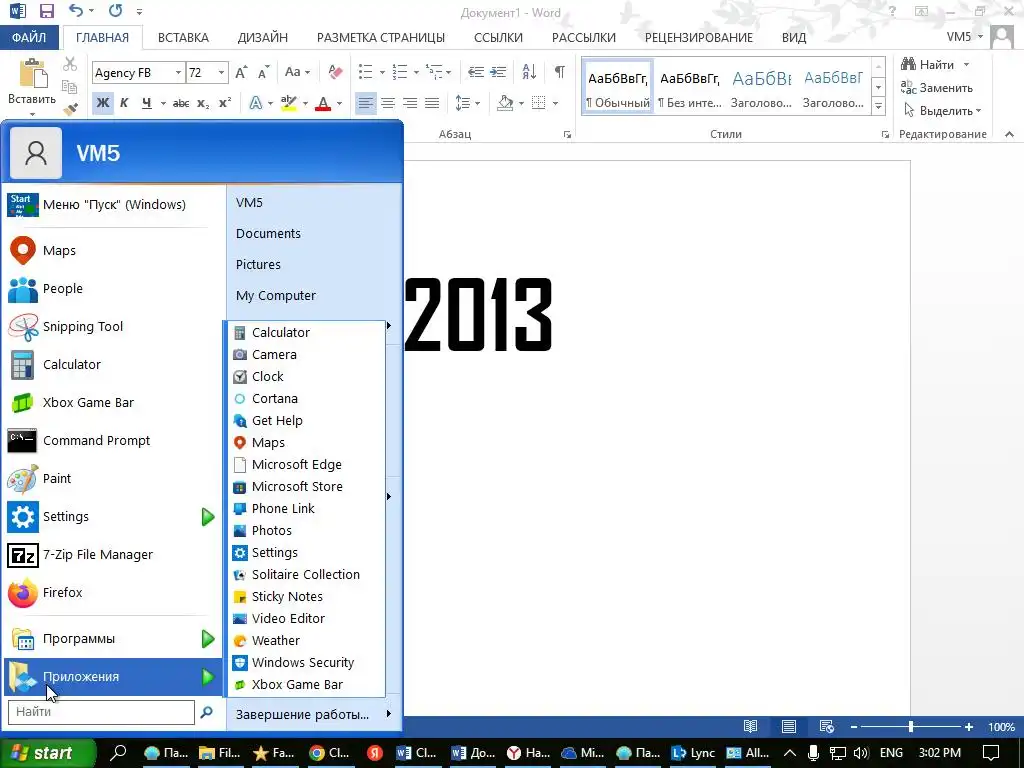Align text left
1024x768 pixels.
point(366,103)
